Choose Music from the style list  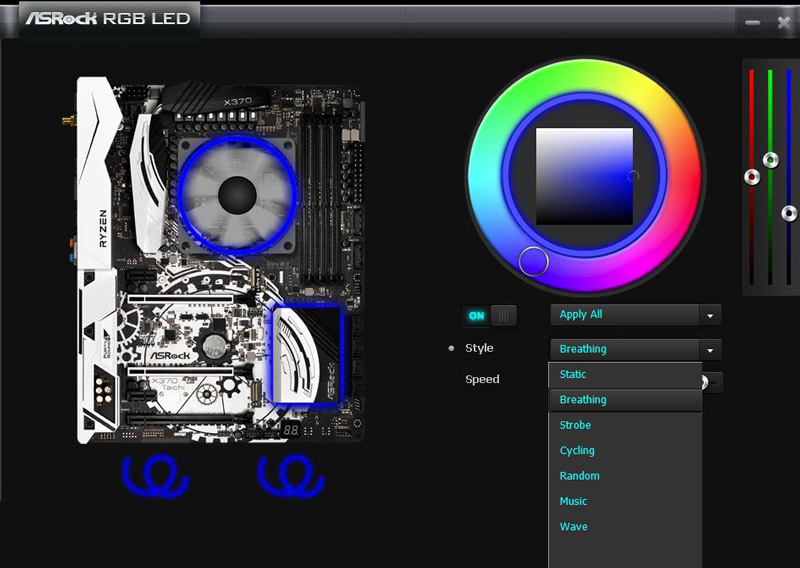point(625,501)
